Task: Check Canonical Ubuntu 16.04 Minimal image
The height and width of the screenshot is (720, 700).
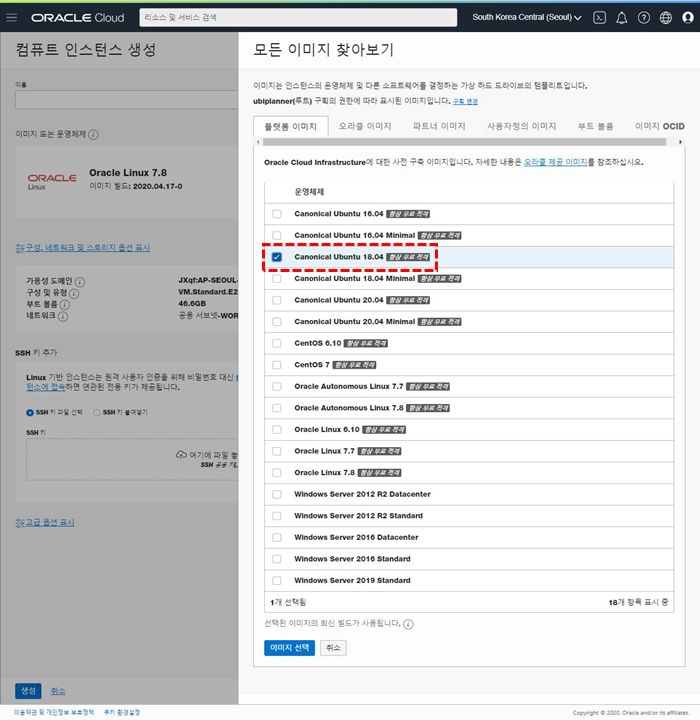Action: [x=277, y=236]
